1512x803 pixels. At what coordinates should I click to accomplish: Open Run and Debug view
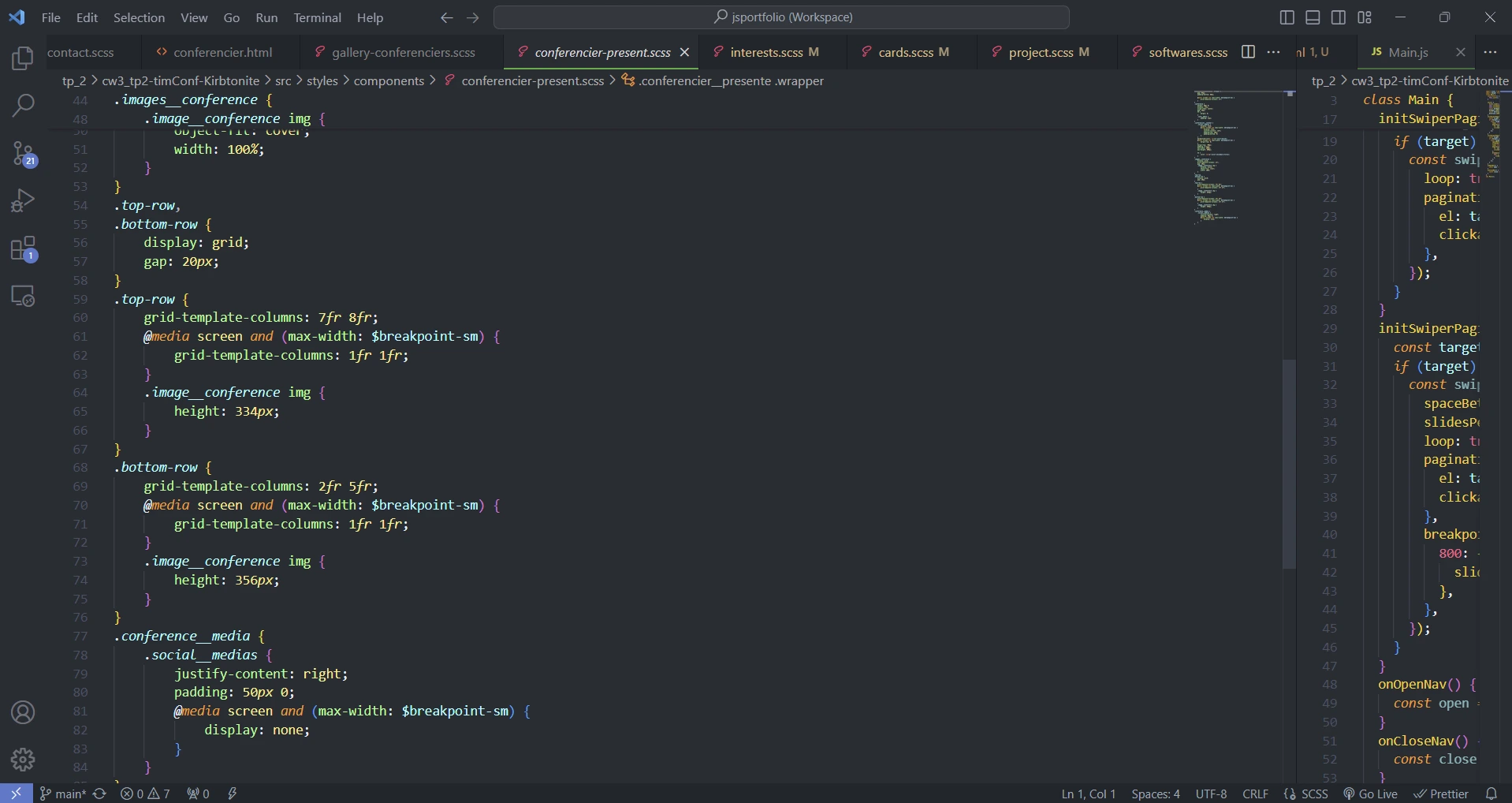click(x=23, y=201)
